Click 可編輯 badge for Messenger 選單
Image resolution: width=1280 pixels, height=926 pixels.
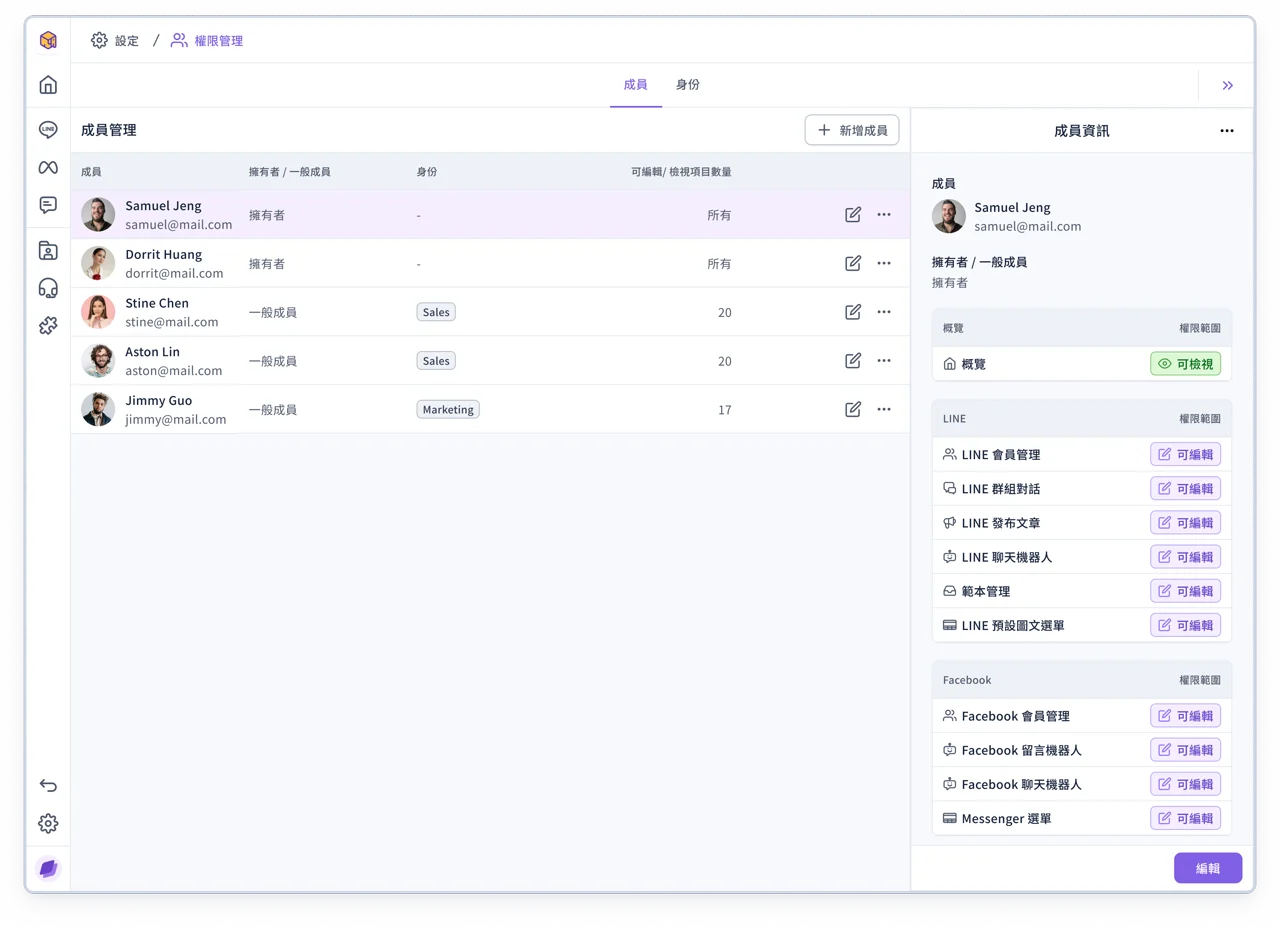tap(1185, 818)
